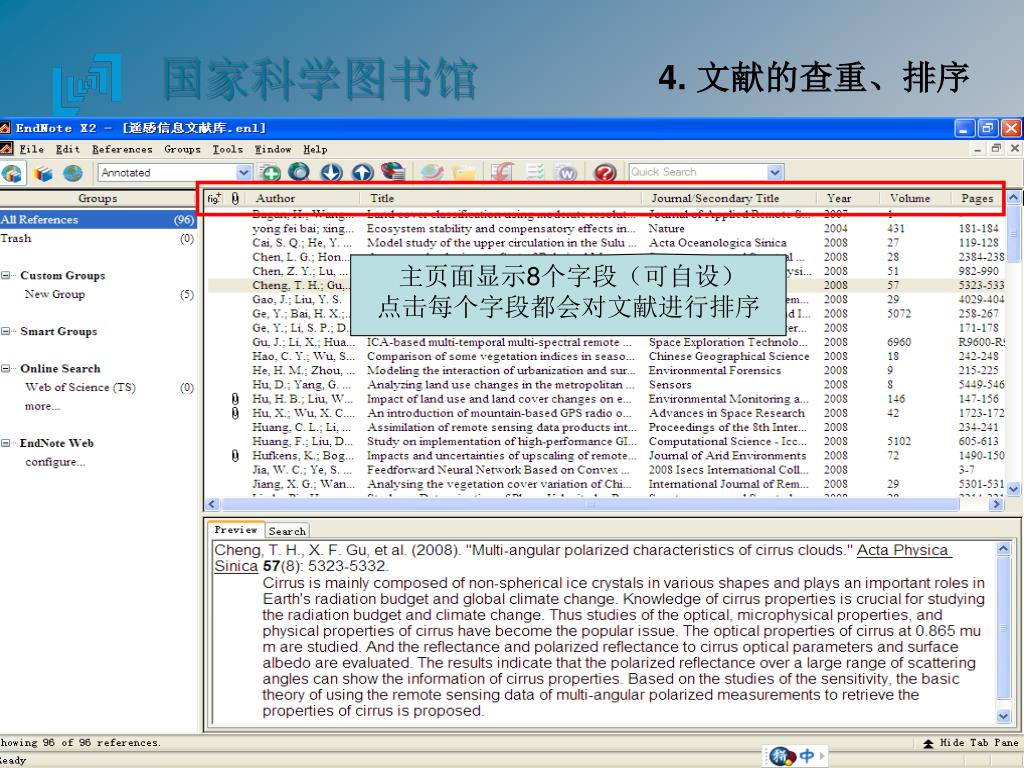The height and width of the screenshot is (768, 1024).
Task: Click the Groups panel header
Action: point(98,198)
